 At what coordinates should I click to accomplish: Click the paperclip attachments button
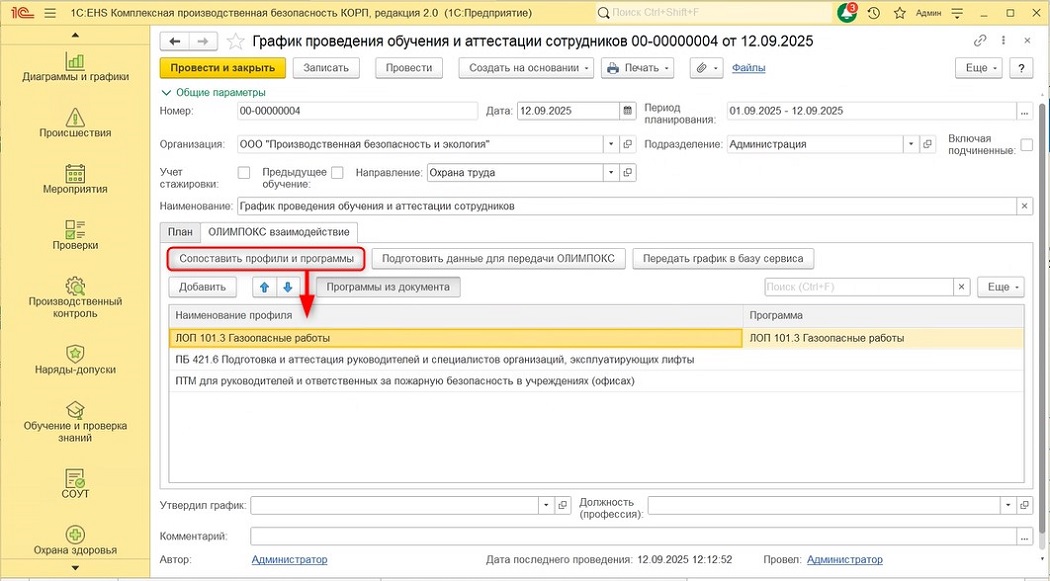[x=703, y=68]
